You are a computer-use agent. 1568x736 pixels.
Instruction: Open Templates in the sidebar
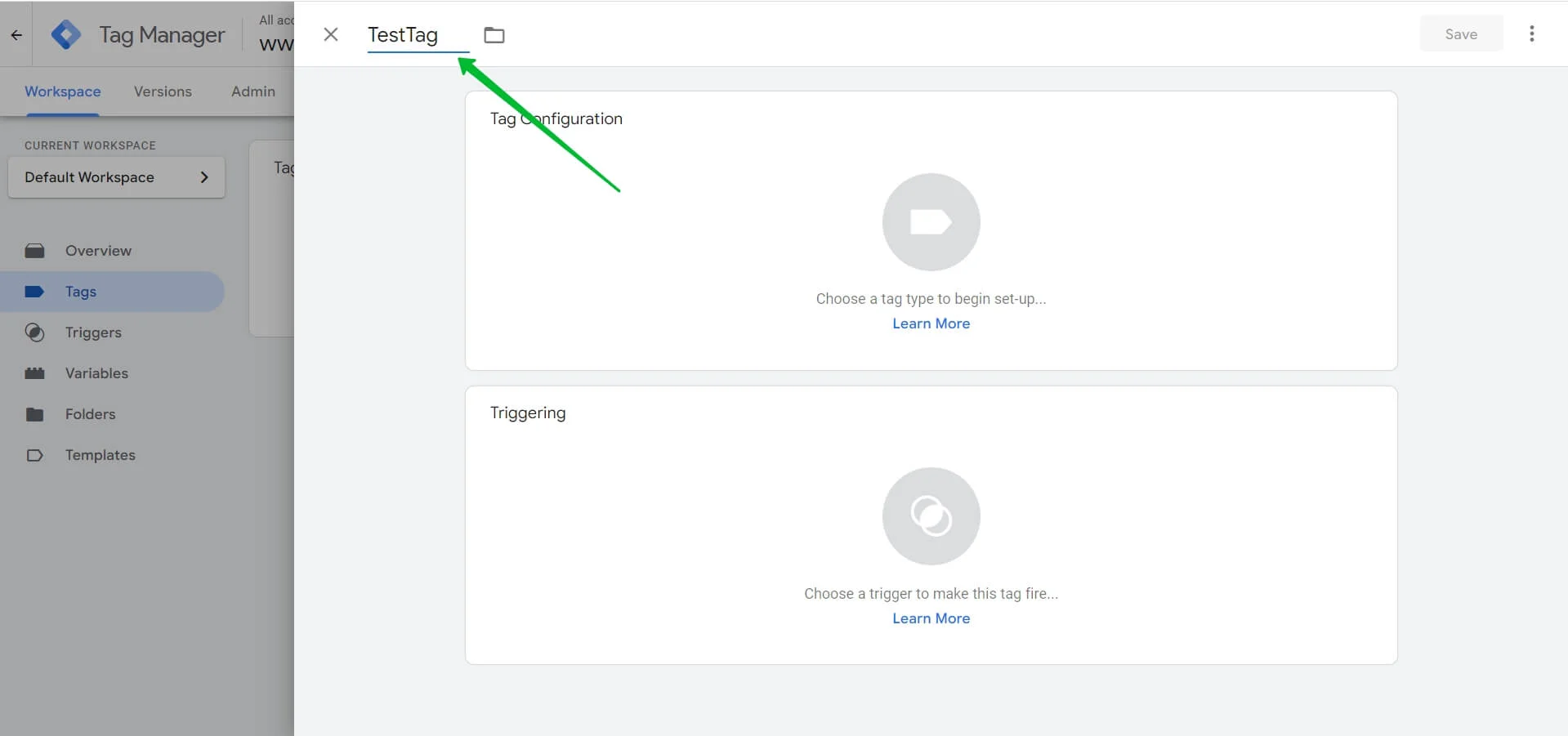112,455
